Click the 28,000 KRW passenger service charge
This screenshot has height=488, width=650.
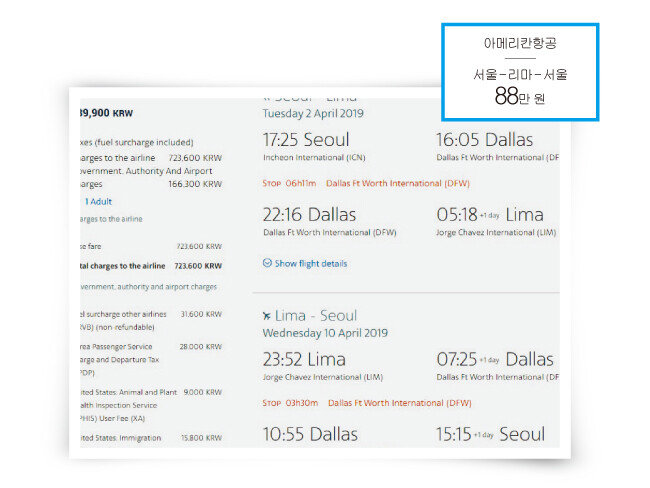[x=201, y=347]
